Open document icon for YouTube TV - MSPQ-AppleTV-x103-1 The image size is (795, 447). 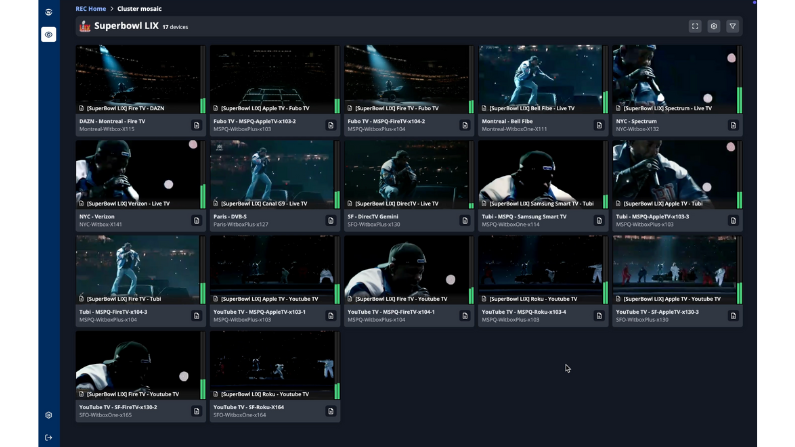331,316
